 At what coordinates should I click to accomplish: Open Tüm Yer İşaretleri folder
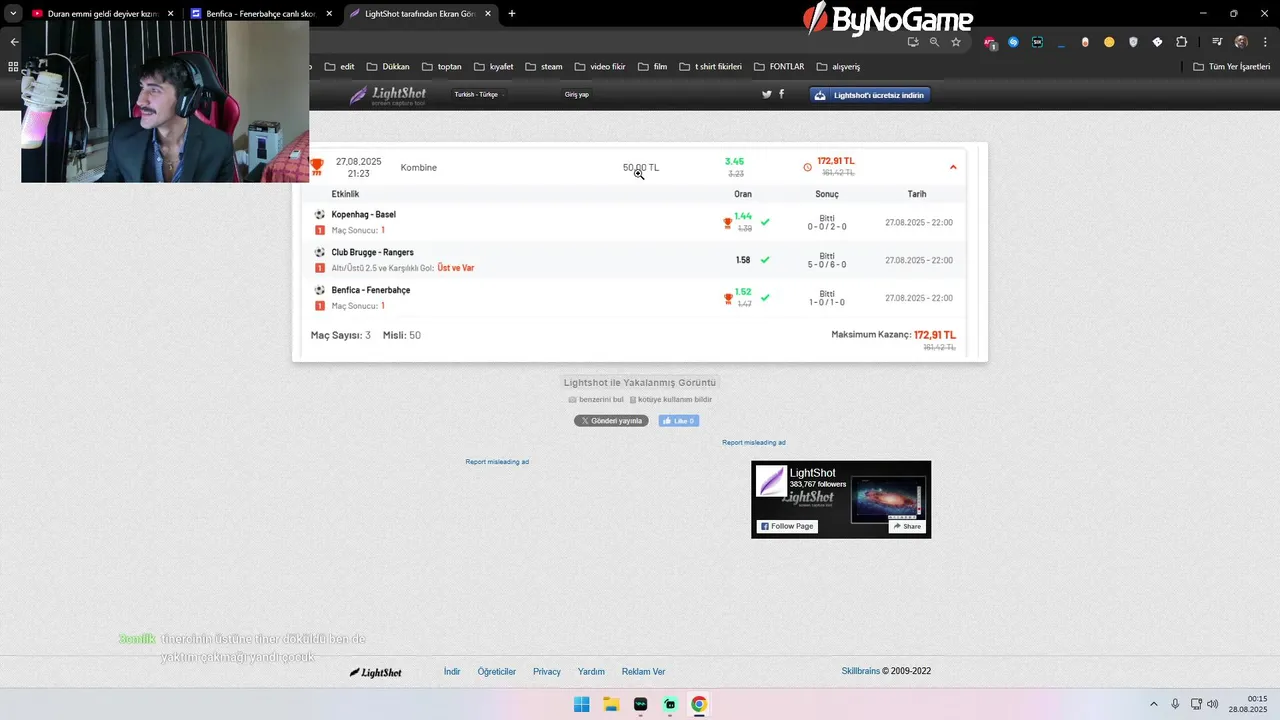pos(1232,66)
